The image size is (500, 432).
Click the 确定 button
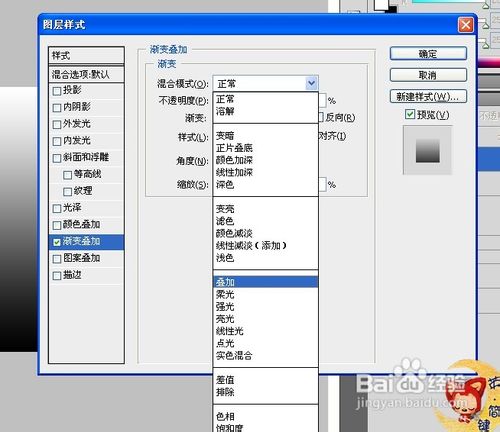pos(428,54)
